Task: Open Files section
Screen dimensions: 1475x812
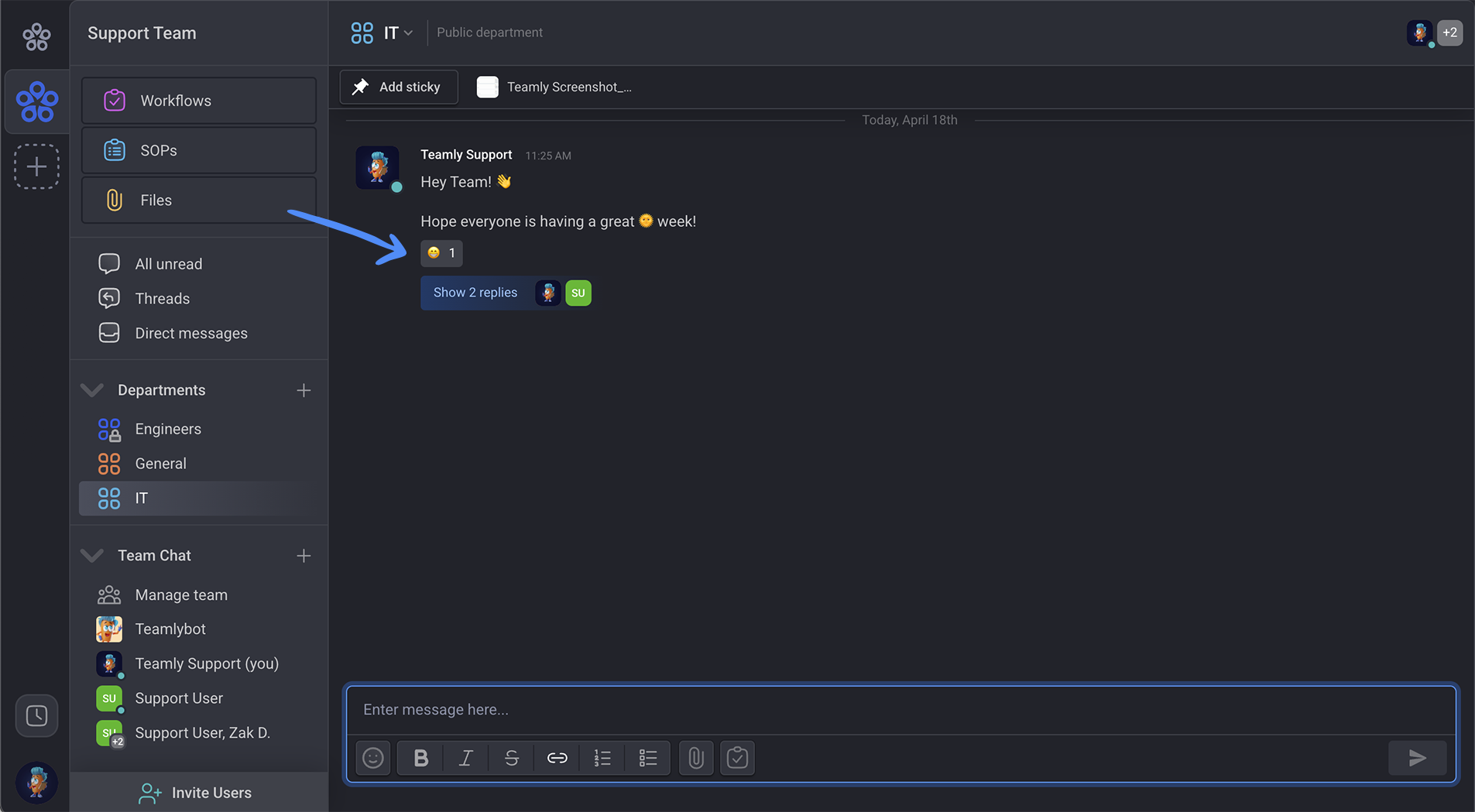Action: (x=199, y=200)
